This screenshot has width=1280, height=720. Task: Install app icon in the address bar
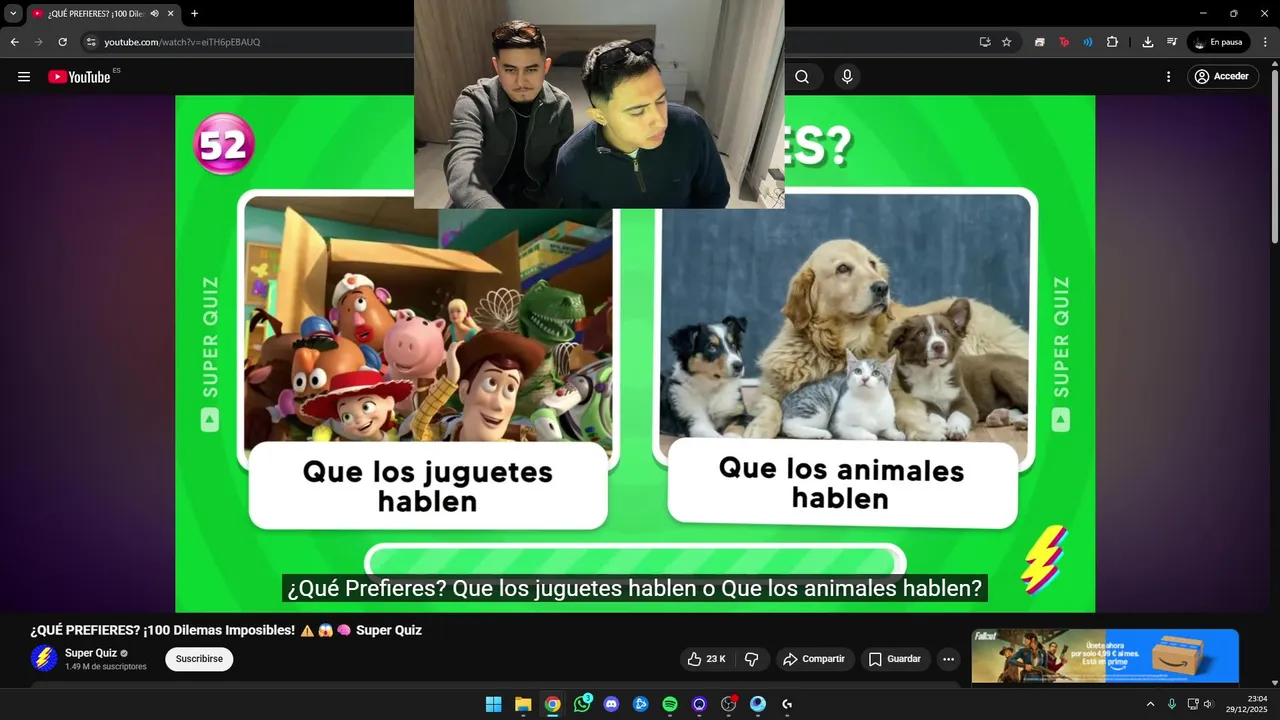pyautogui.click(x=985, y=42)
